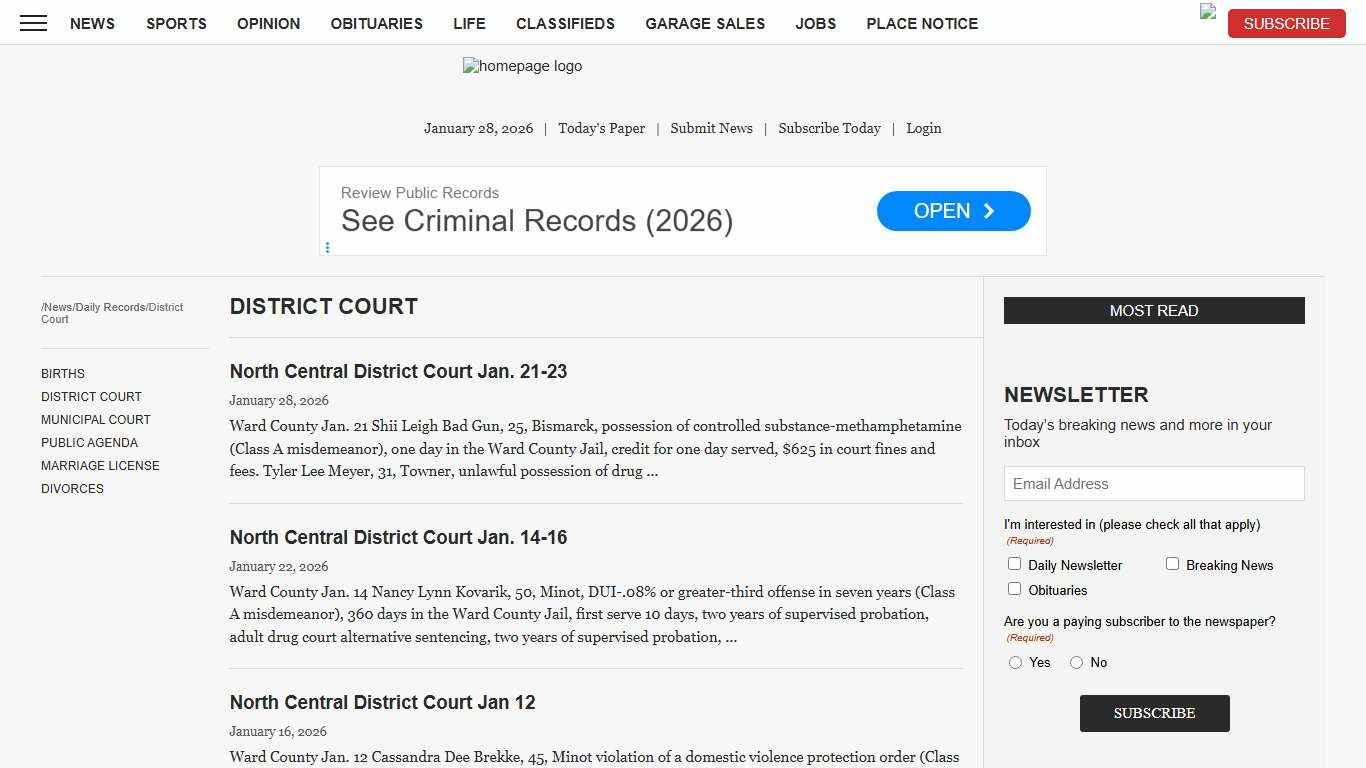Screen dimensions: 1366x768
Task: Check the Daily Newsletter option
Action: (1015, 563)
